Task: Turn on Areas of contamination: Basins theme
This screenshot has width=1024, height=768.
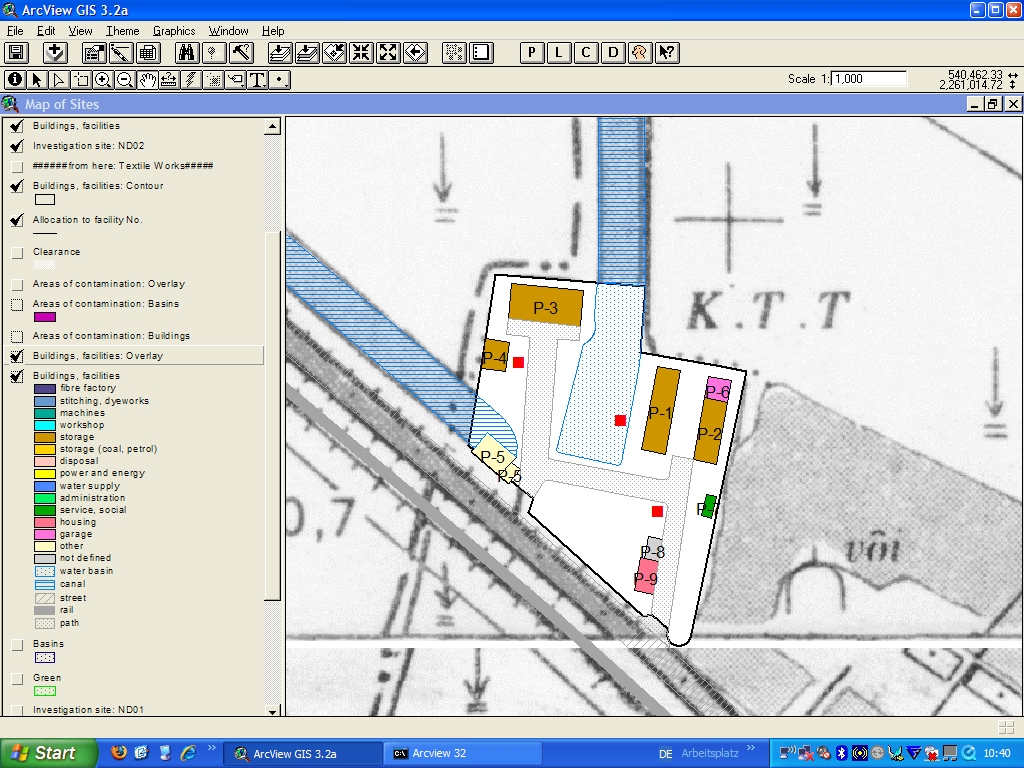Action: pos(16,304)
